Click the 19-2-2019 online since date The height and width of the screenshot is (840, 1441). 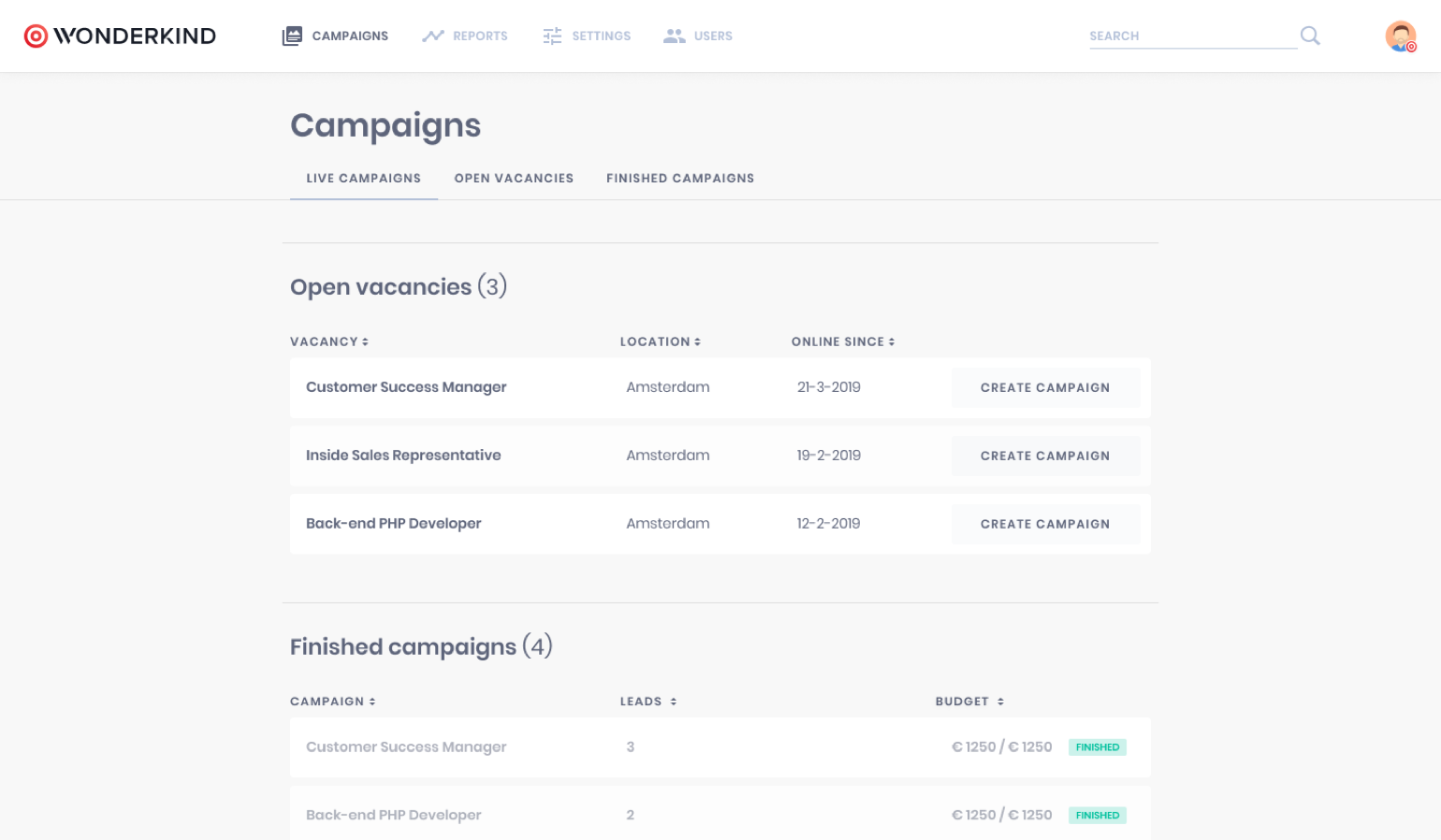click(829, 456)
